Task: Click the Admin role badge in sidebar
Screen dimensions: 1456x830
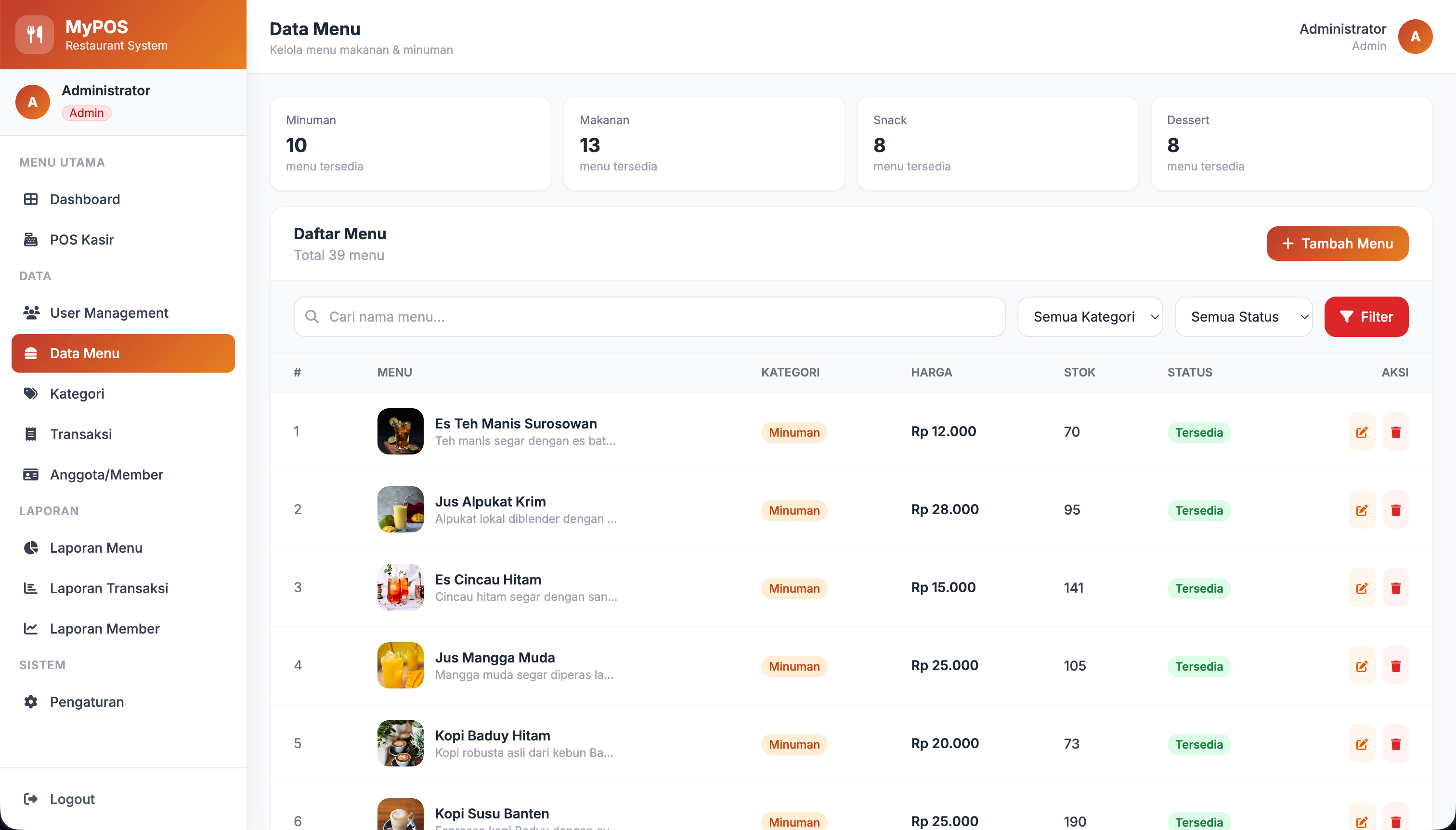Action: (x=87, y=113)
